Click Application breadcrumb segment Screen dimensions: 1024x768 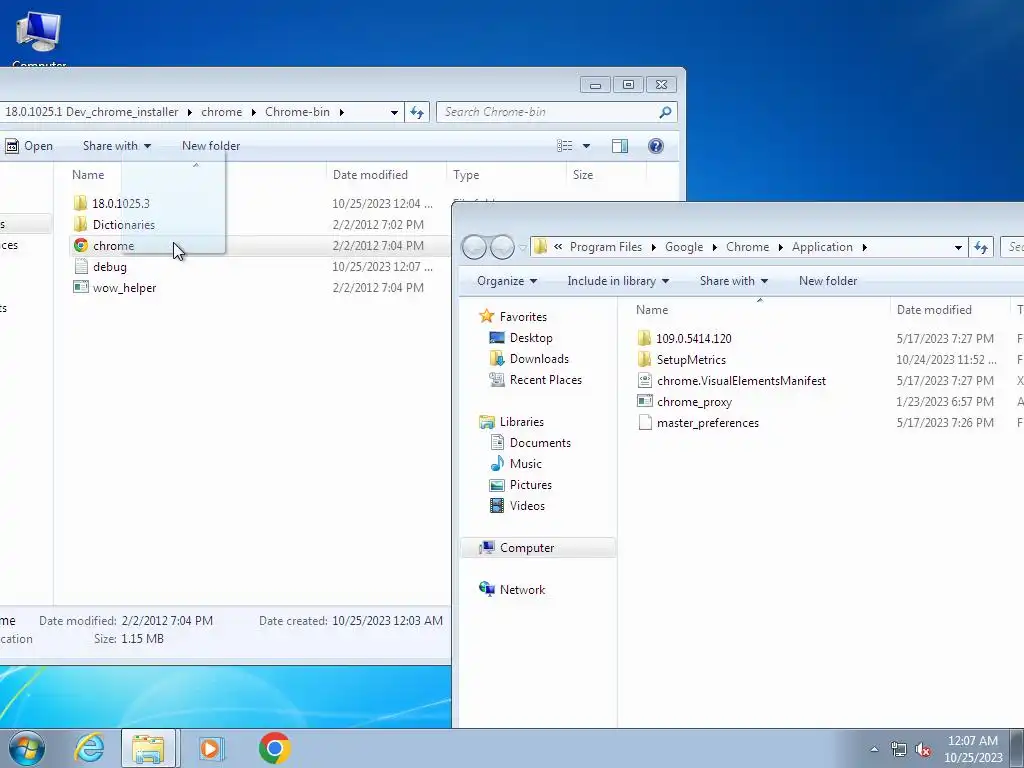pos(822,247)
